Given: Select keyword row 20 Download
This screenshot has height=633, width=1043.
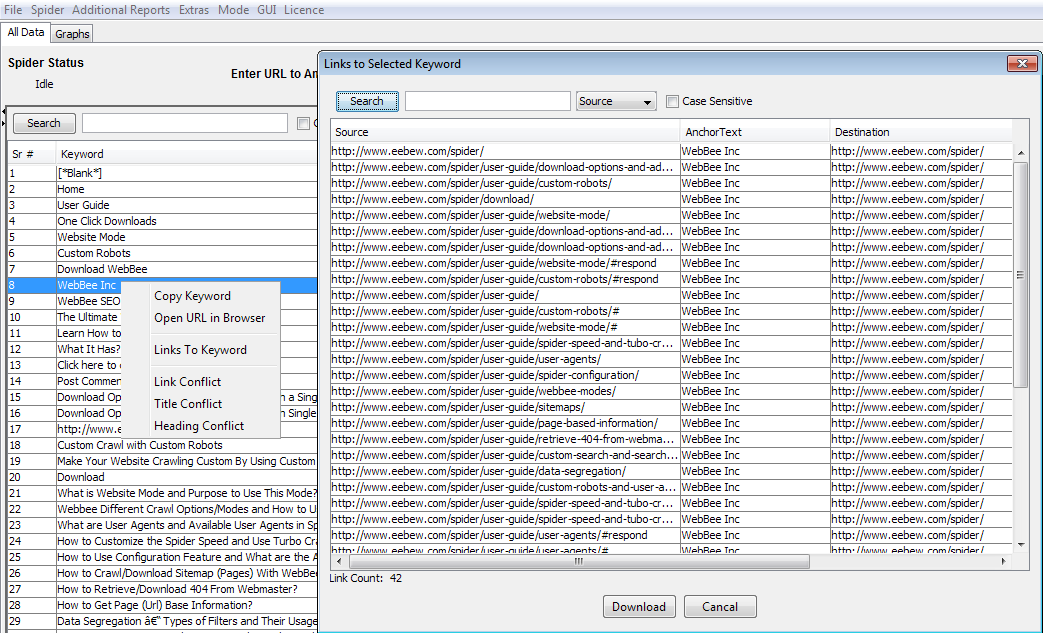Looking at the screenshot, I should 162,477.
